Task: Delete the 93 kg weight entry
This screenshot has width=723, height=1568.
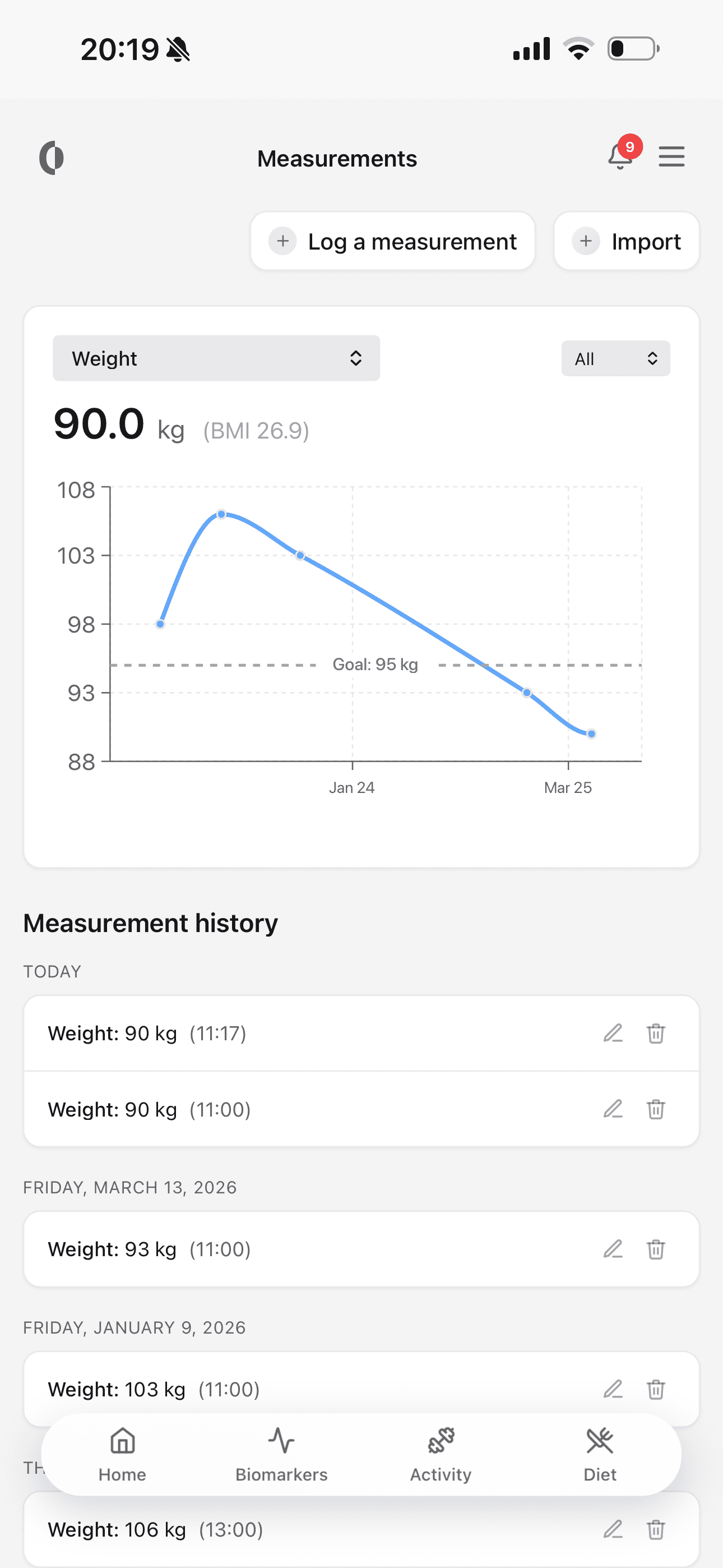Action: [655, 1249]
